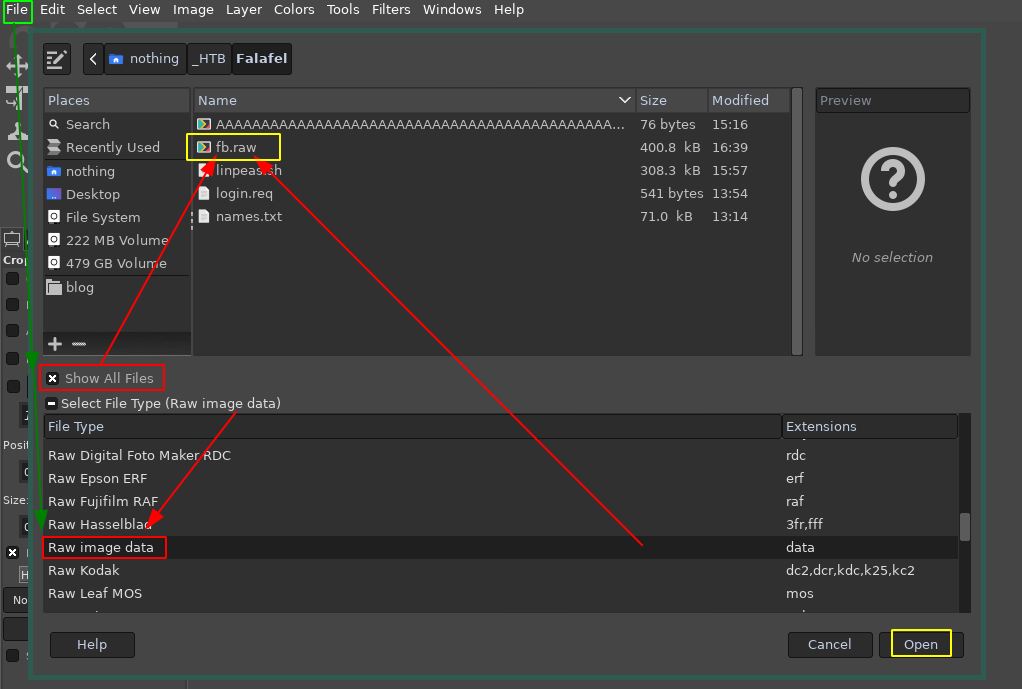The width and height of the screenshot is (1022, 689).
Task: Select the Move tool in toolbox
Action: (x=17, y=67)
